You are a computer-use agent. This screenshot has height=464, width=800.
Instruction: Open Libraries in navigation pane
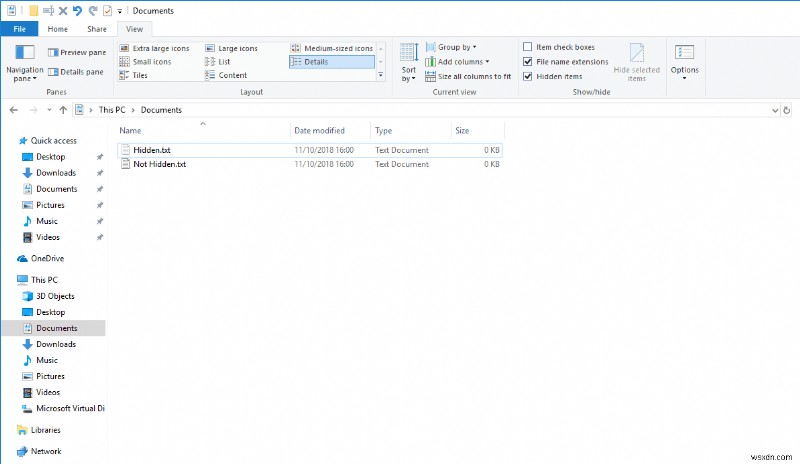[45, 430]
